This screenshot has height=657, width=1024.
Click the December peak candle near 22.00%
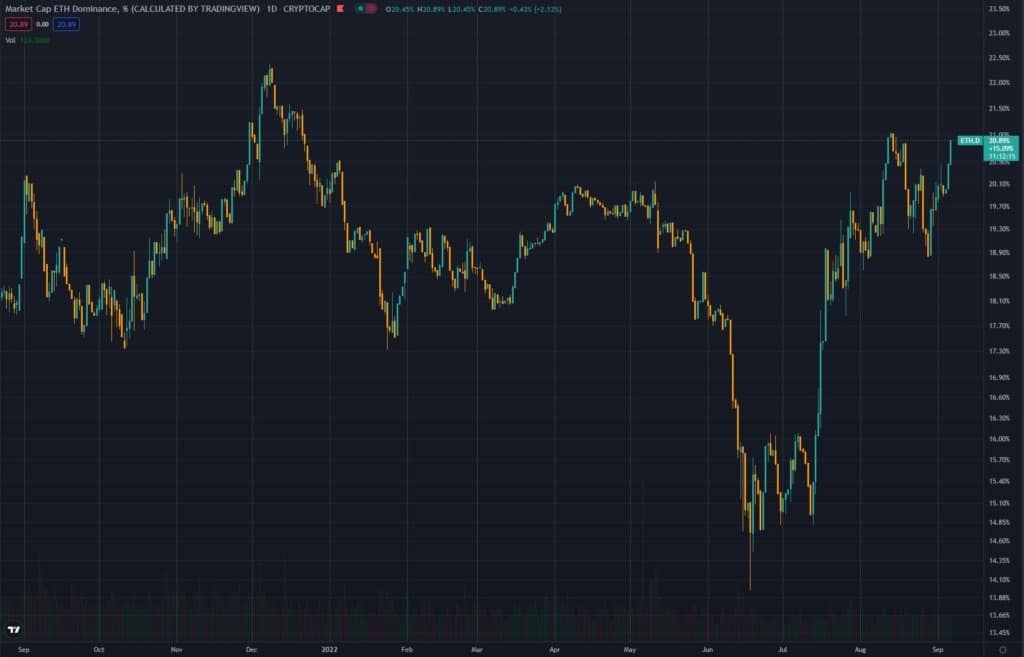pyautogui.click(x=270, y=76)
